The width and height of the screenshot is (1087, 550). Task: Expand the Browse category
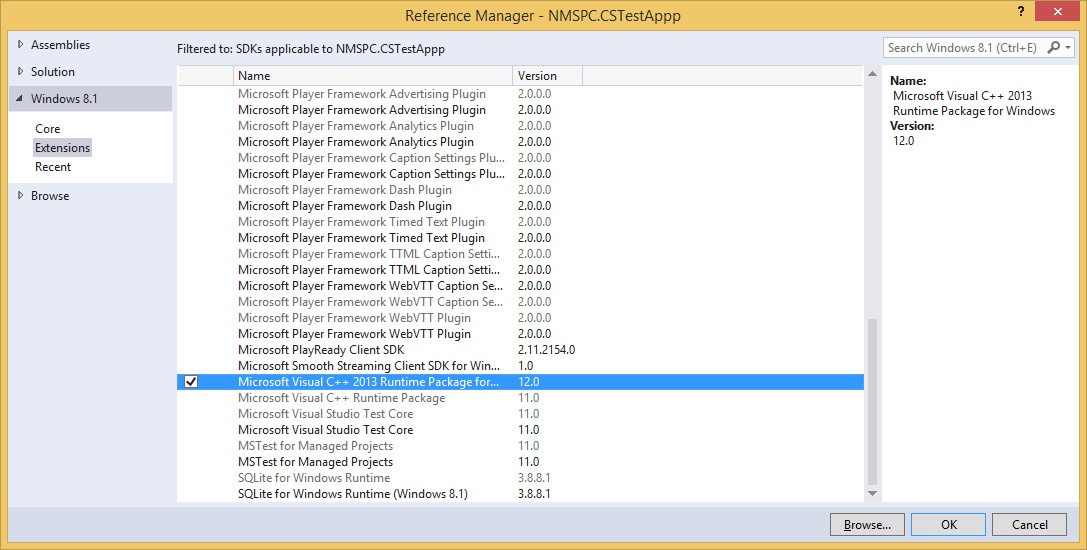pyautogui.click(x=20, y=196)
